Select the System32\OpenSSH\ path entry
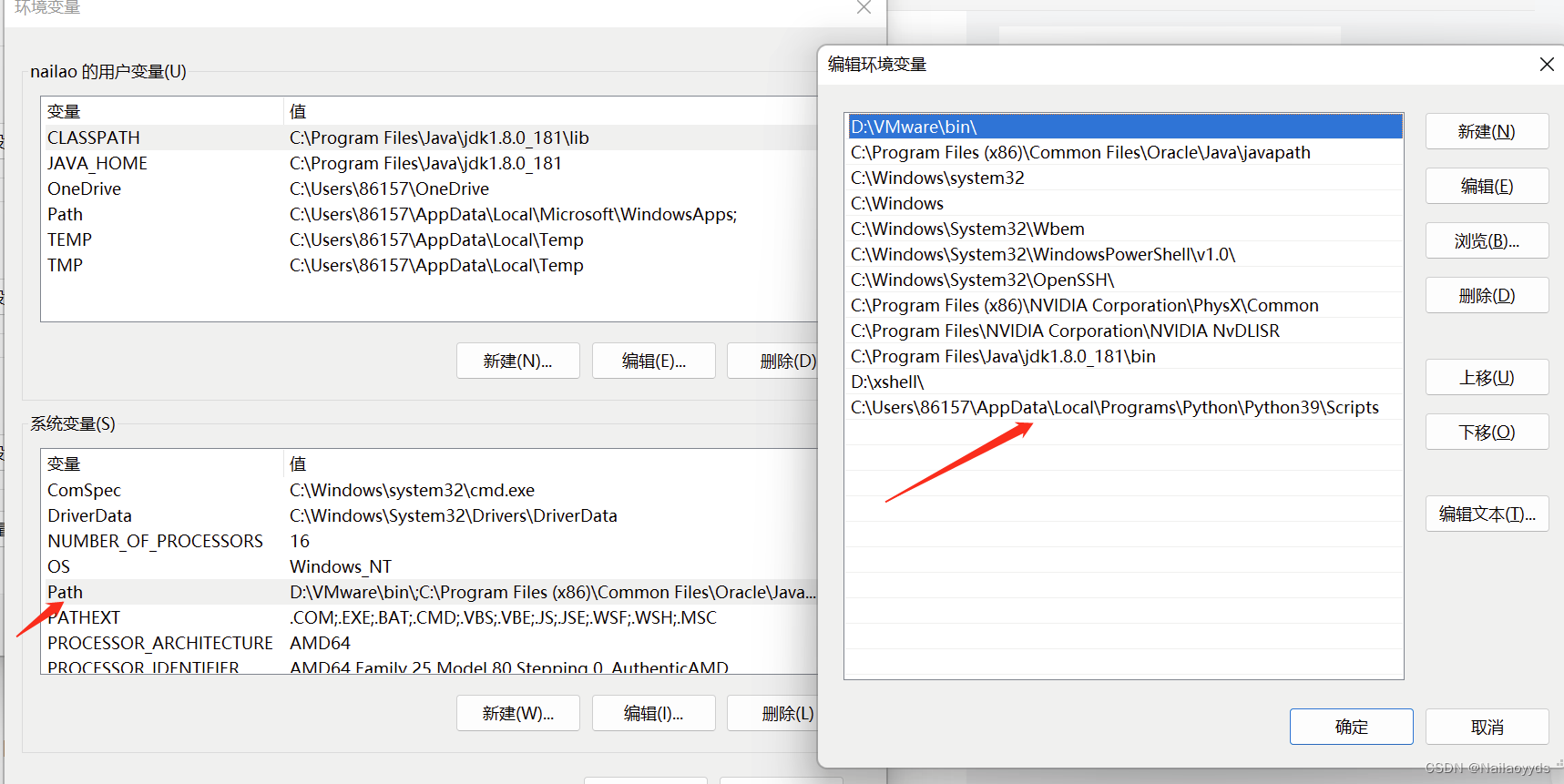The image size is (1564, 784). coord(1124,280)
